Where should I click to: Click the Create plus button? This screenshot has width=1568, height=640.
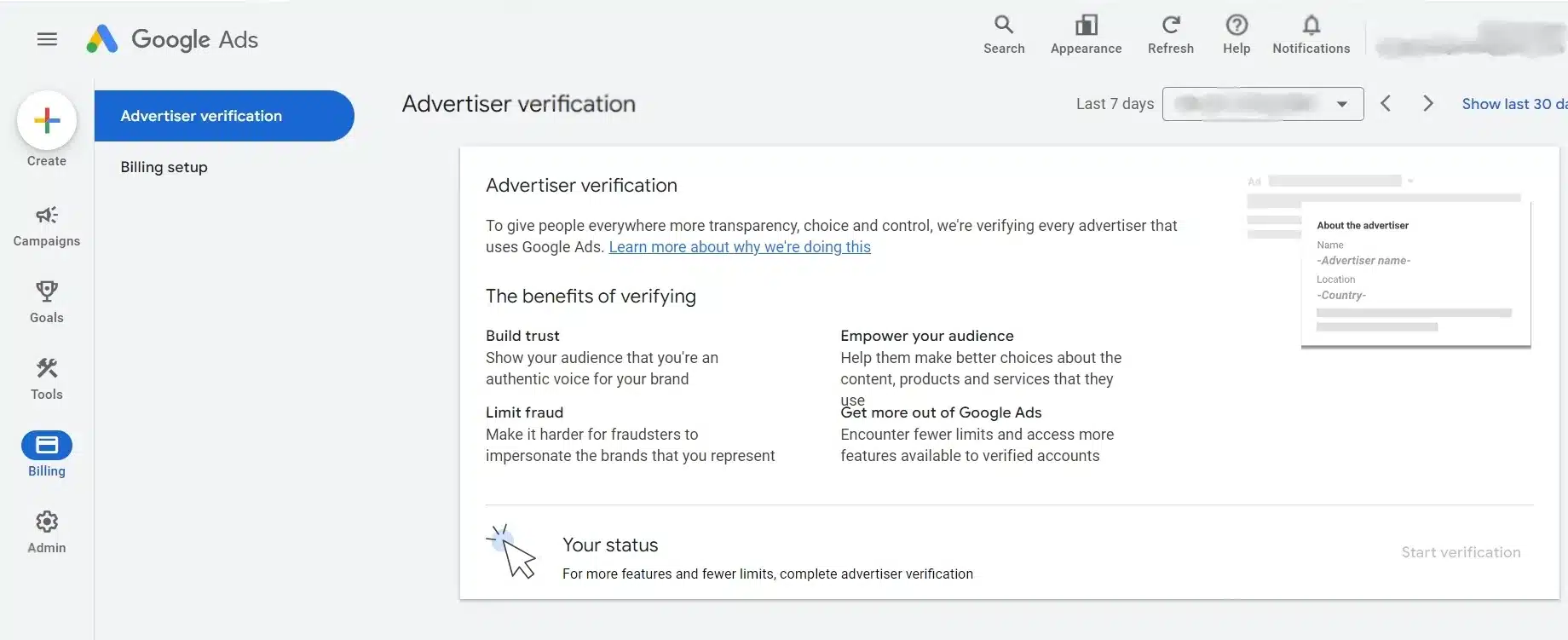47,120
